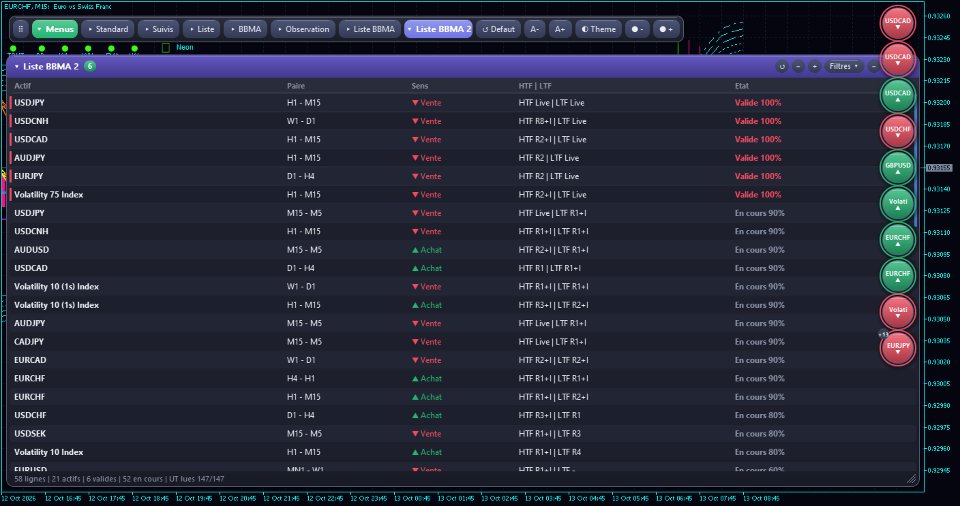Select the USDSEK row

(462, 433)
